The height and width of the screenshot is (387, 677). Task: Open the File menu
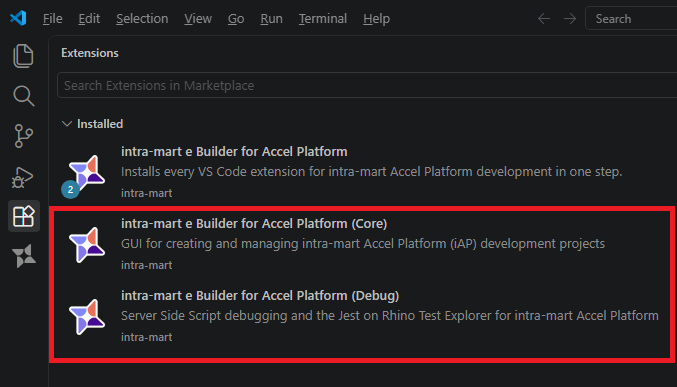[x=53, y=19]
